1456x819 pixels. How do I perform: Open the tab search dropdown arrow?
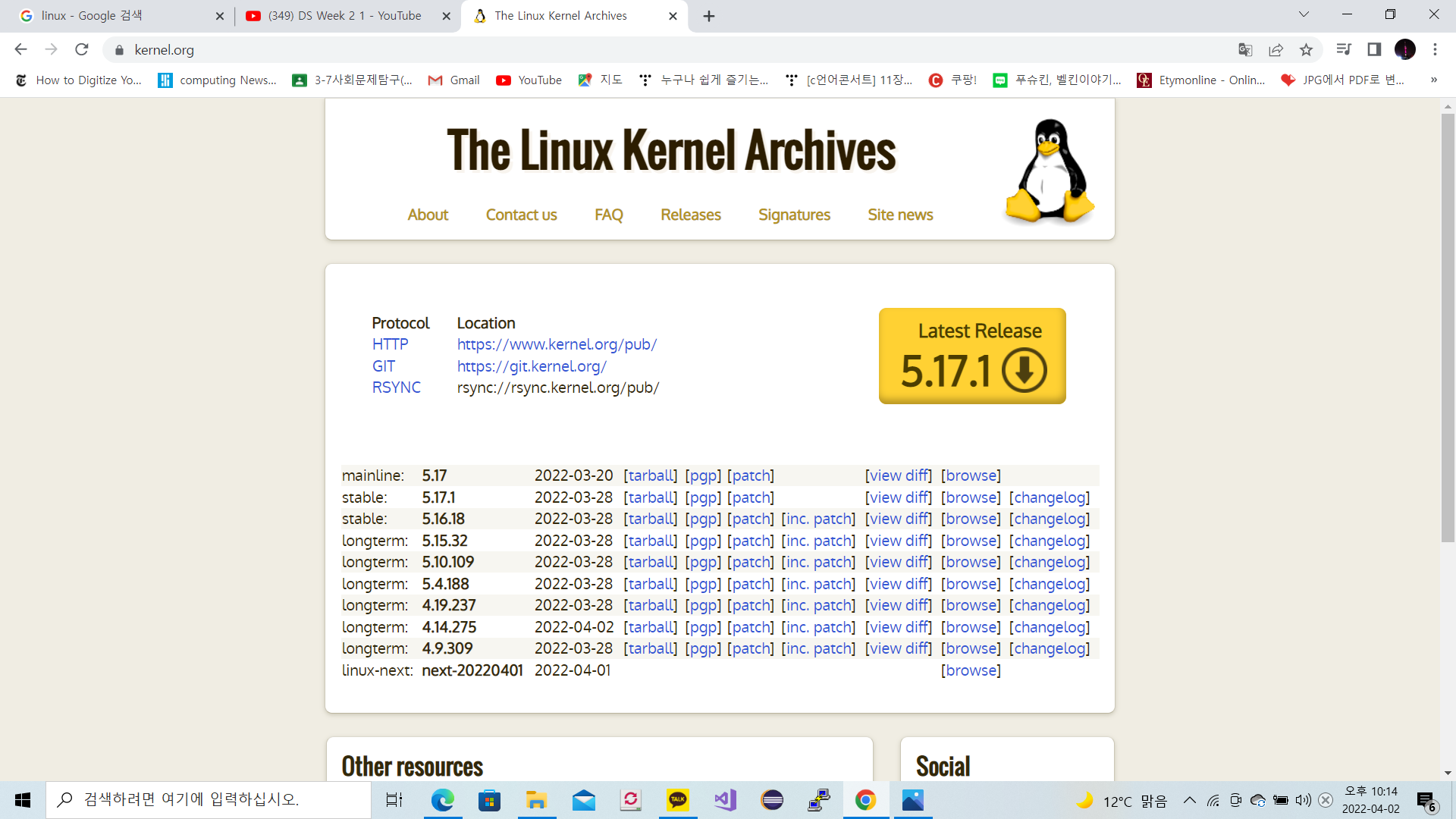(x=1304, y=14)
